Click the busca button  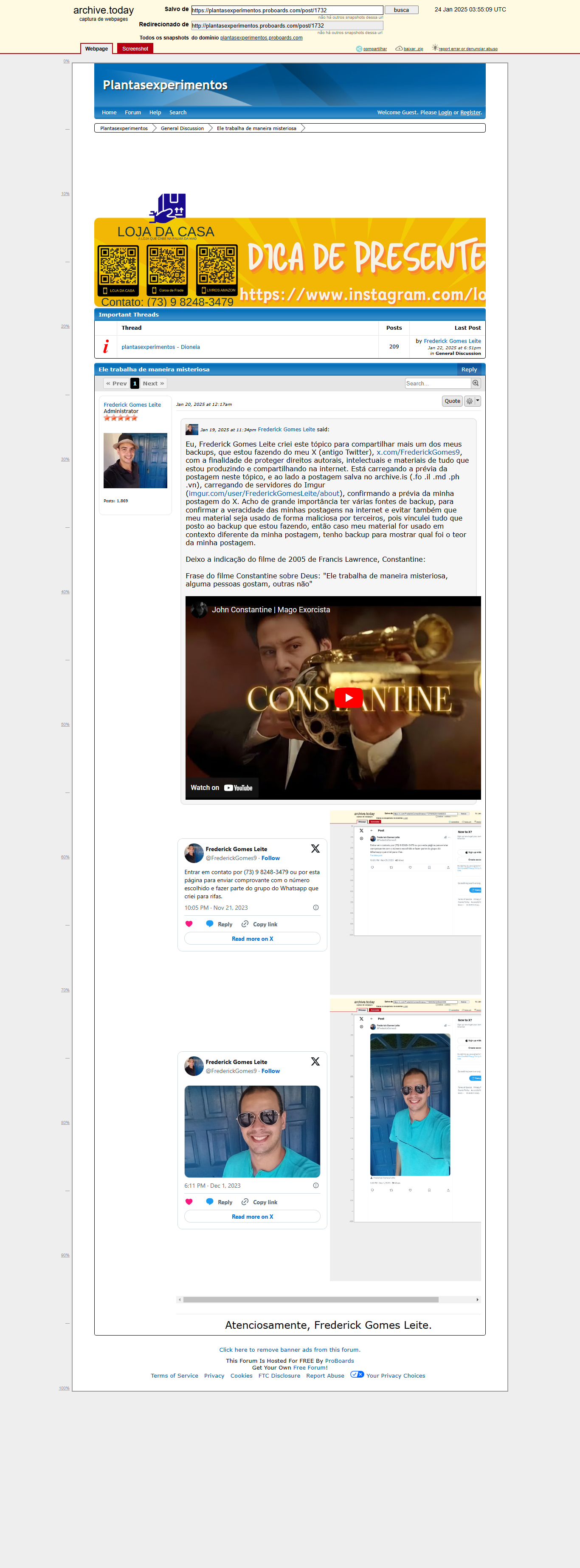click(x=401, y=10)
